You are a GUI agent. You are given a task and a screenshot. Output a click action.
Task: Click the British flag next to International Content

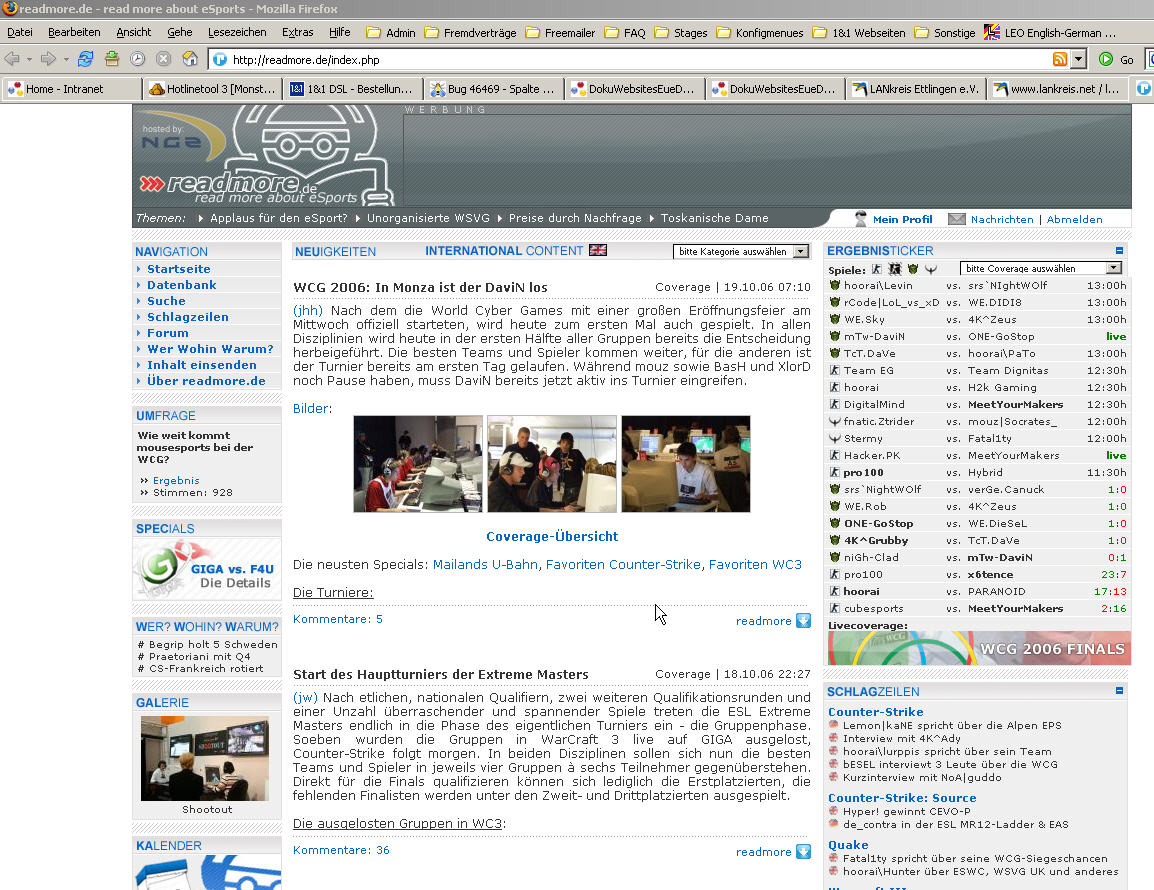pos(598,251)
